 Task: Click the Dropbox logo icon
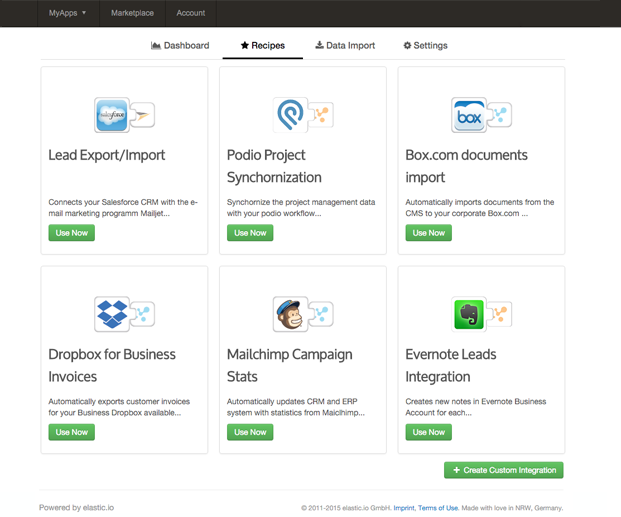click(112, 314)
